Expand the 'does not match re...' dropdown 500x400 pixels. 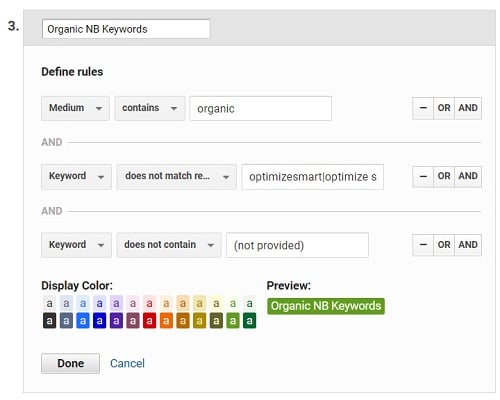click(x=176, y=176)
